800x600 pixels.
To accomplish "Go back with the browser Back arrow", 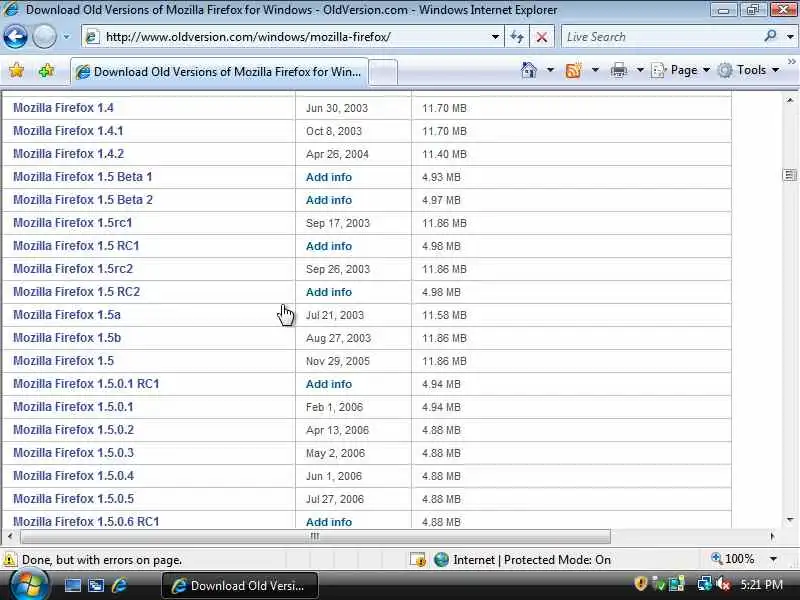I will pos(15,37).
